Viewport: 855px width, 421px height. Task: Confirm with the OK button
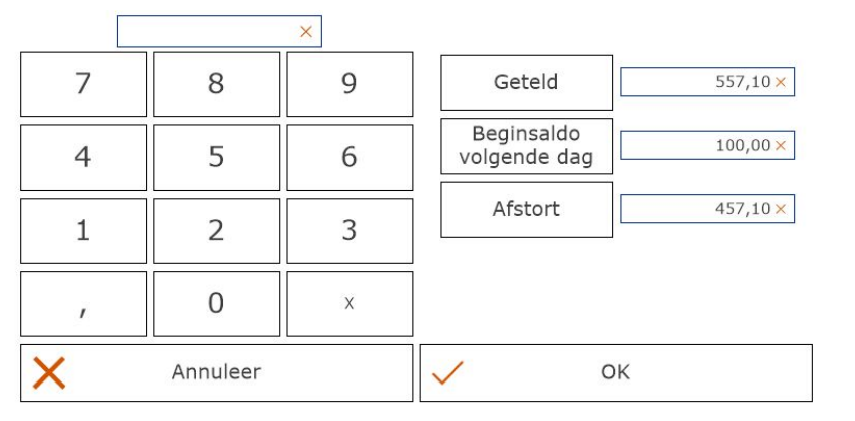(615, 373)
